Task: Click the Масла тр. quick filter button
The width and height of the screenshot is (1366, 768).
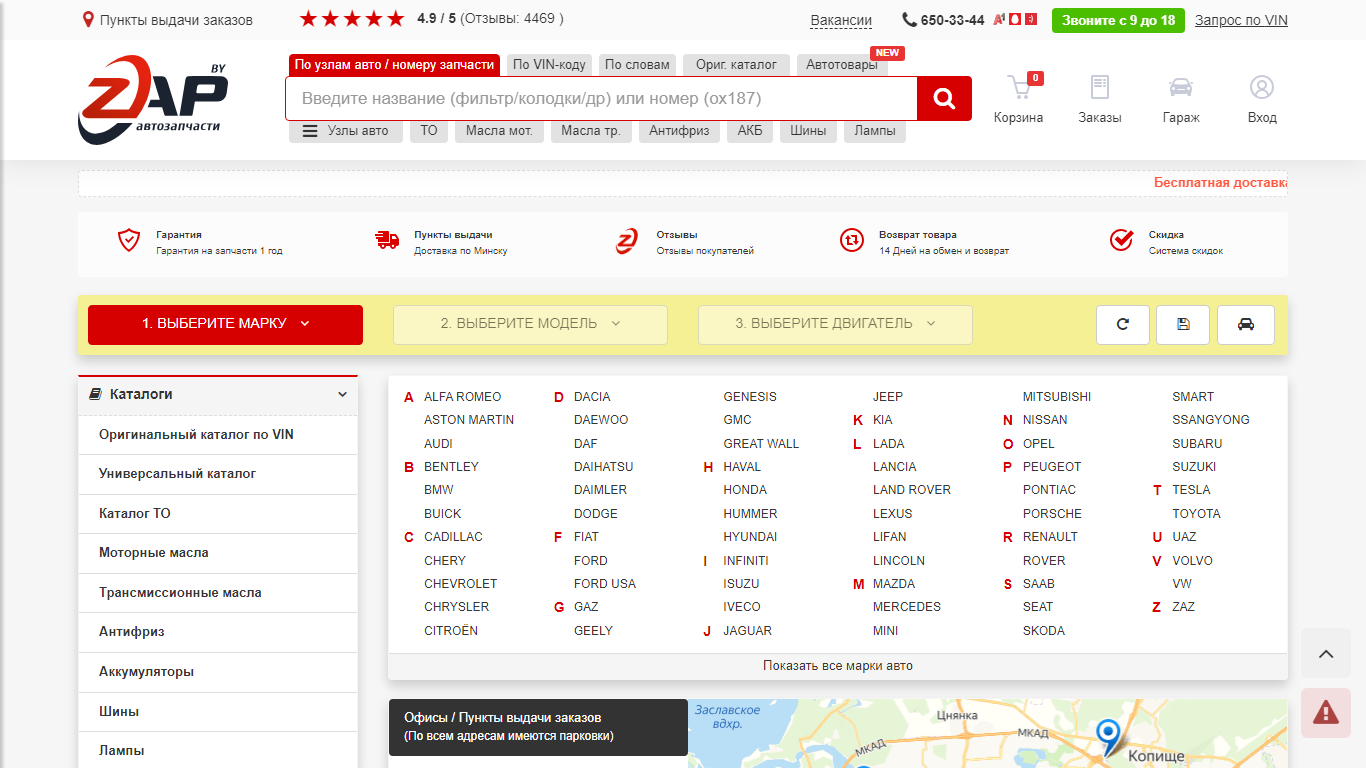Action: pyautogui.click(x=590, y=131)
